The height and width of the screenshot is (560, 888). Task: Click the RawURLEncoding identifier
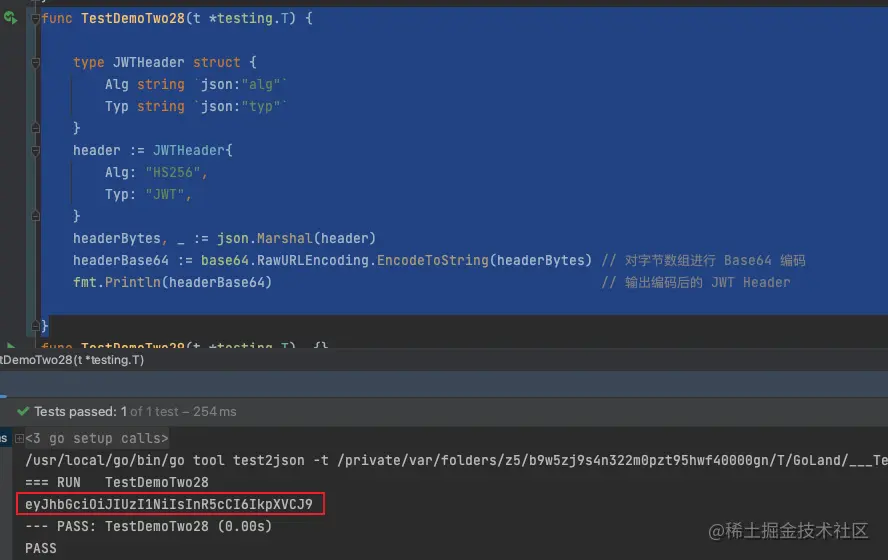point(313,260)
